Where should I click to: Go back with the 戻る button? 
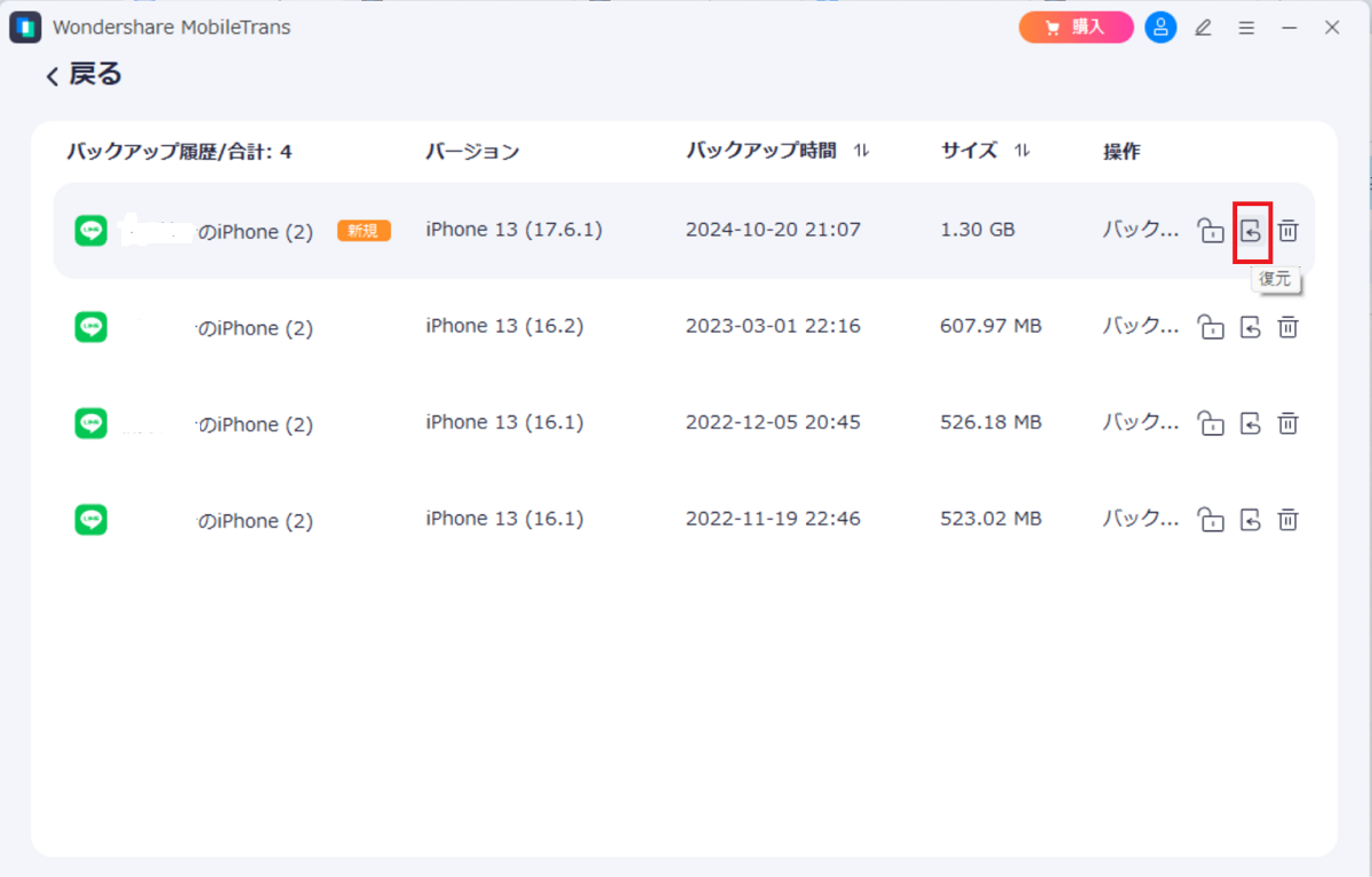(x=84, y=74)
